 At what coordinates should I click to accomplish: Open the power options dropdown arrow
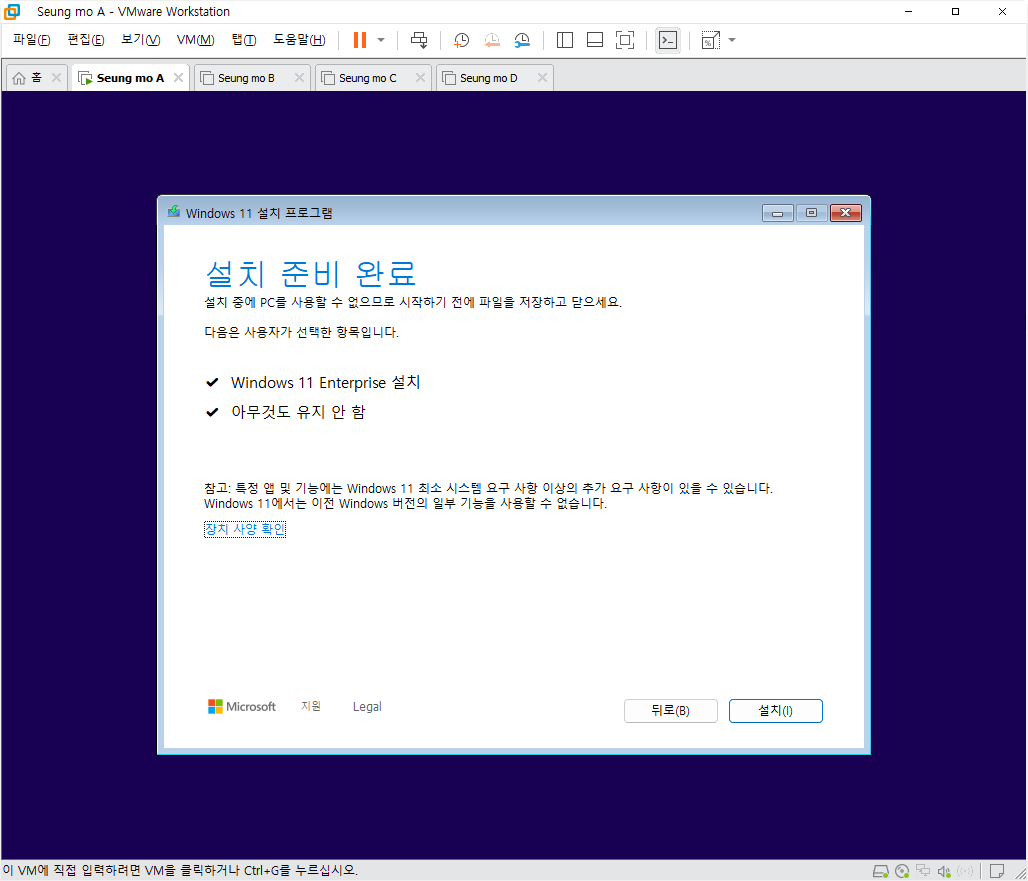pos(381,40)
